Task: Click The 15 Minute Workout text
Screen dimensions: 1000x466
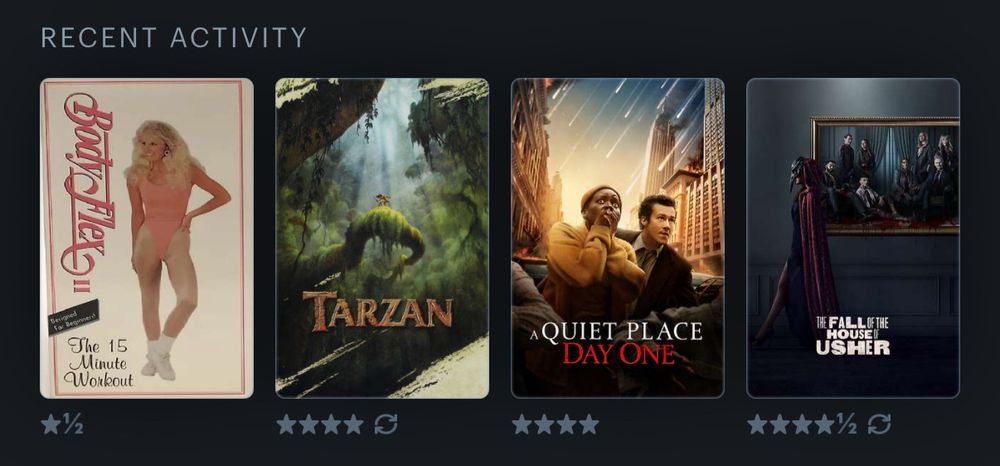Action: tap(98, 363)
